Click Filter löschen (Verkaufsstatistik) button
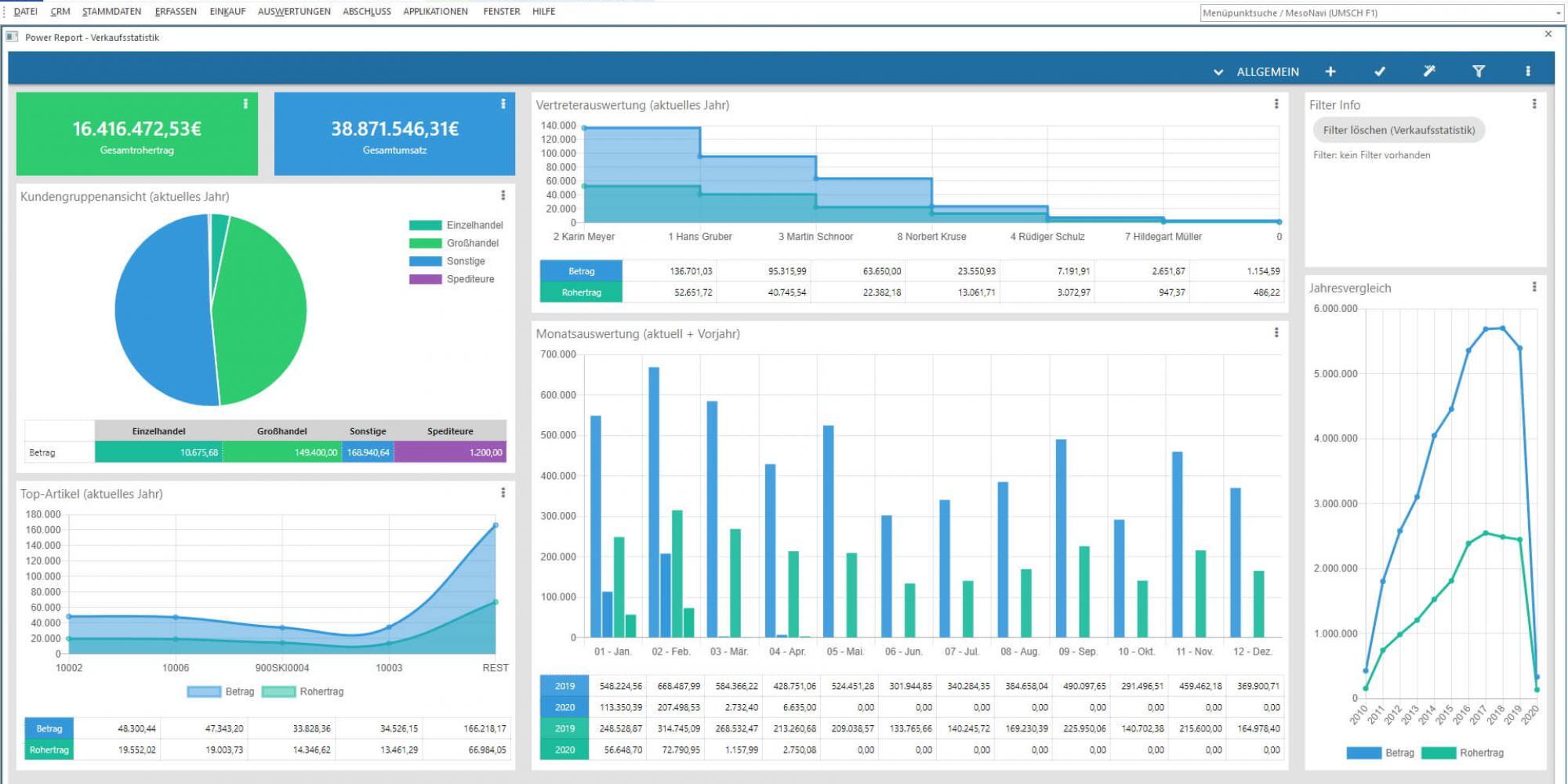This screenshot has width=1568, height=784. (1399, 130)
